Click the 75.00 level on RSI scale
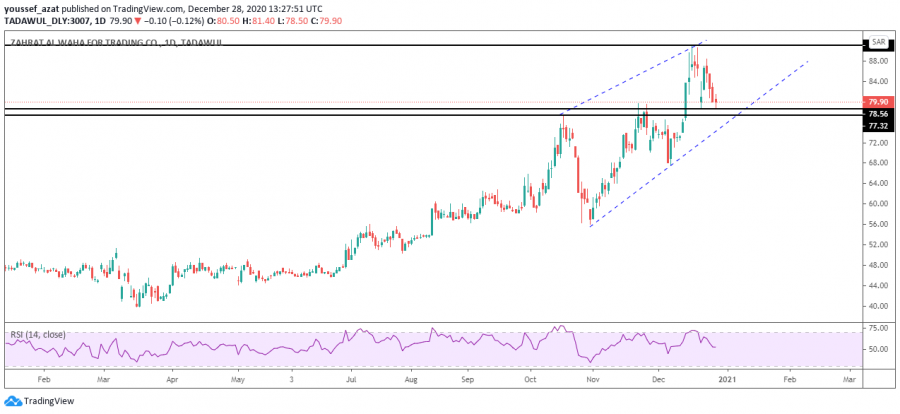The height and width of the screenshot is (414, 900). tap(878, 328)
